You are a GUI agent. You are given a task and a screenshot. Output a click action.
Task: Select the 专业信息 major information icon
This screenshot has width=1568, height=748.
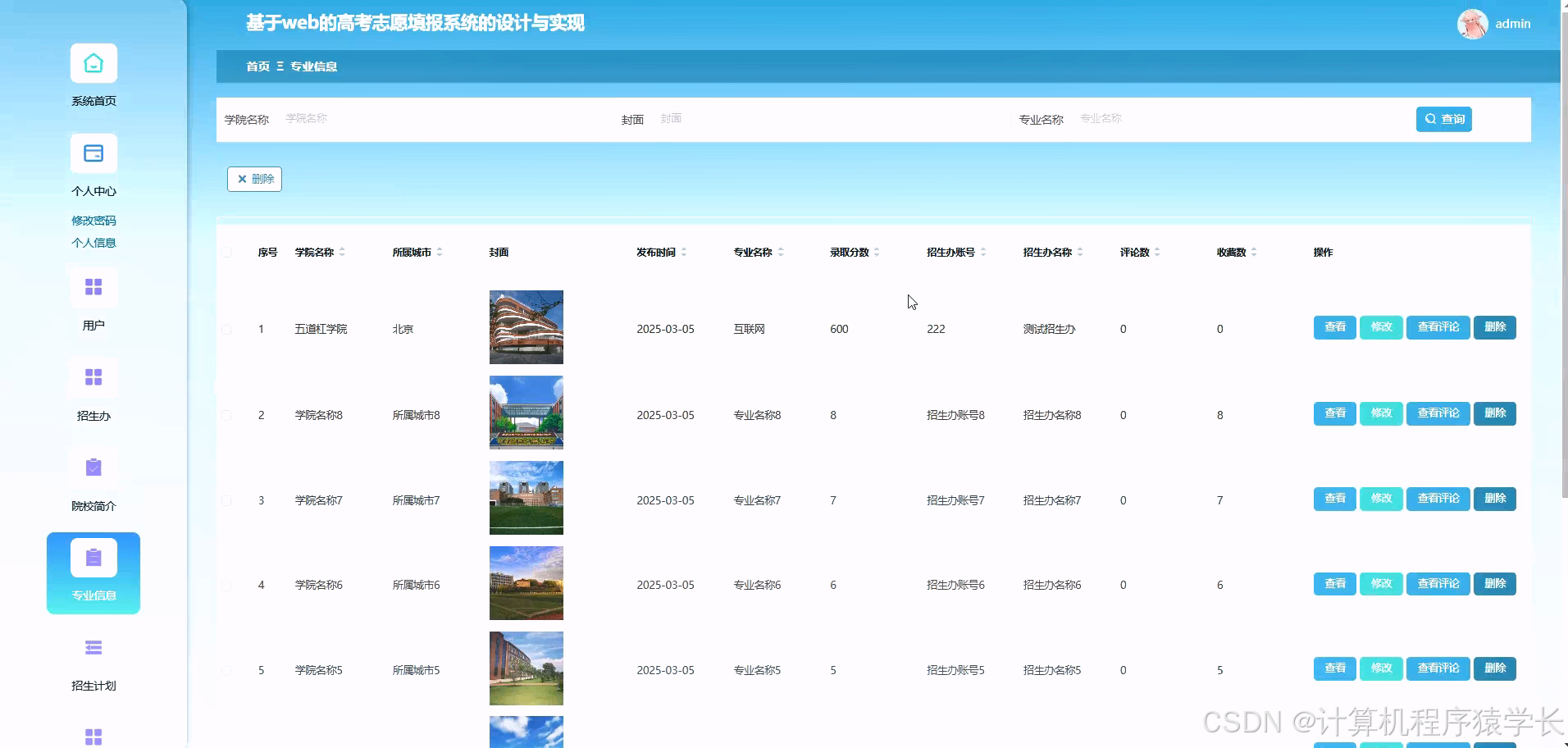click(x=93, y=557)
